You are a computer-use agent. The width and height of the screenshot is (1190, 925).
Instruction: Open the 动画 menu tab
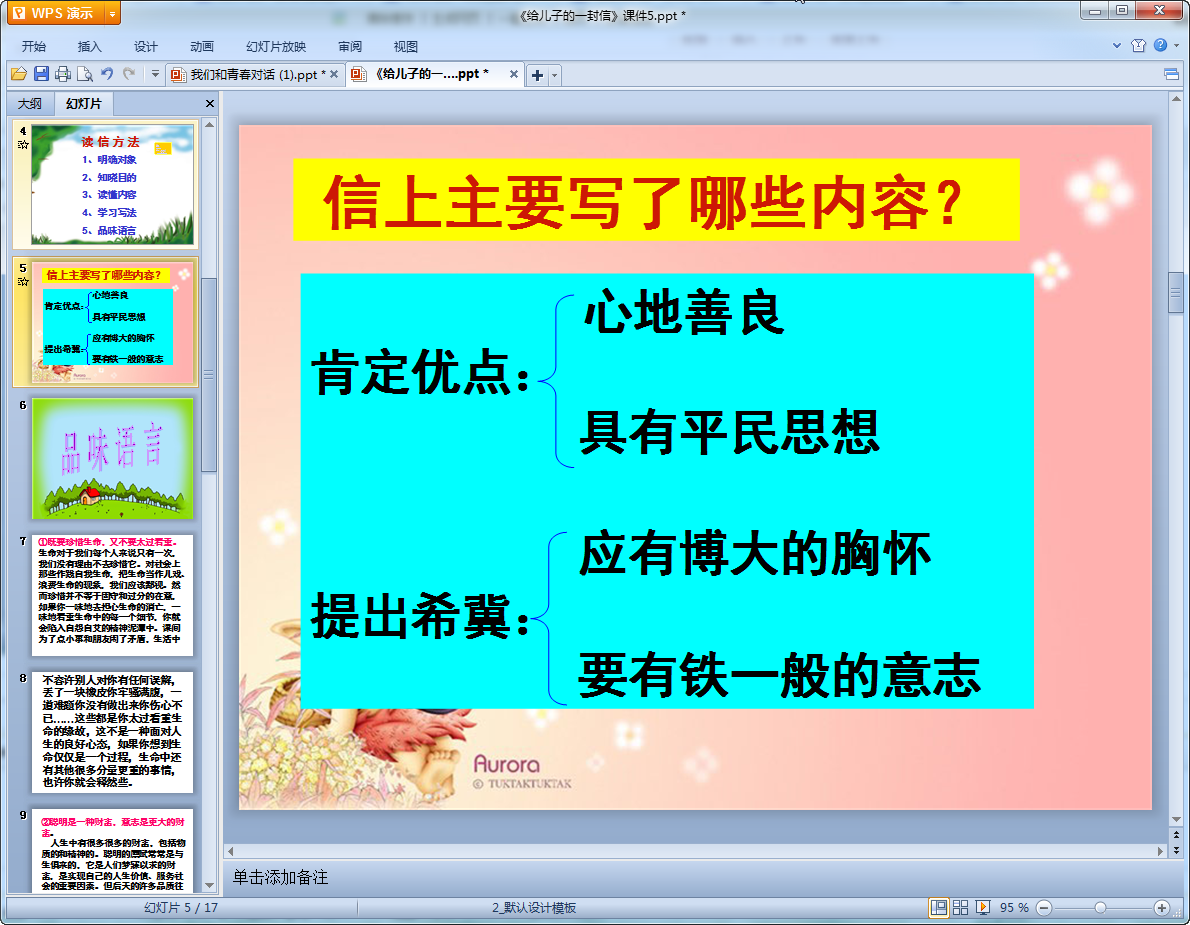coord(202,46)
